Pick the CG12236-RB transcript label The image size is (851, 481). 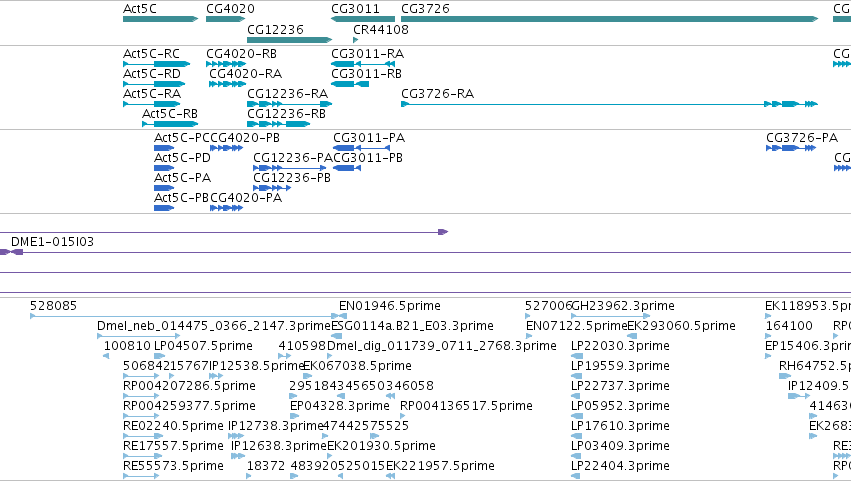(x=287, y=114)
